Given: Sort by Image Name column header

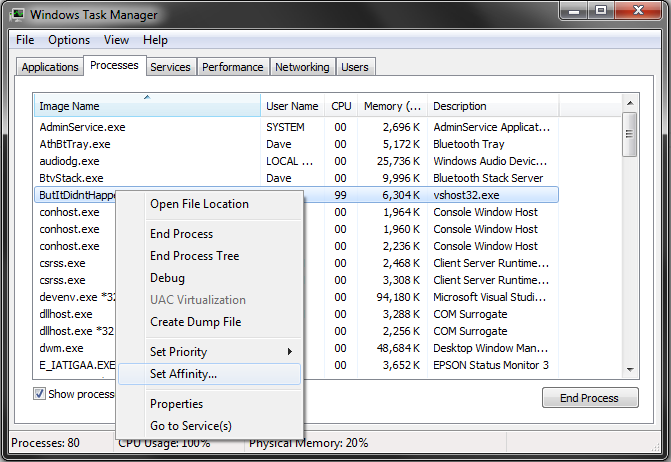Looking at the screenshot, I should pos(147,106).
